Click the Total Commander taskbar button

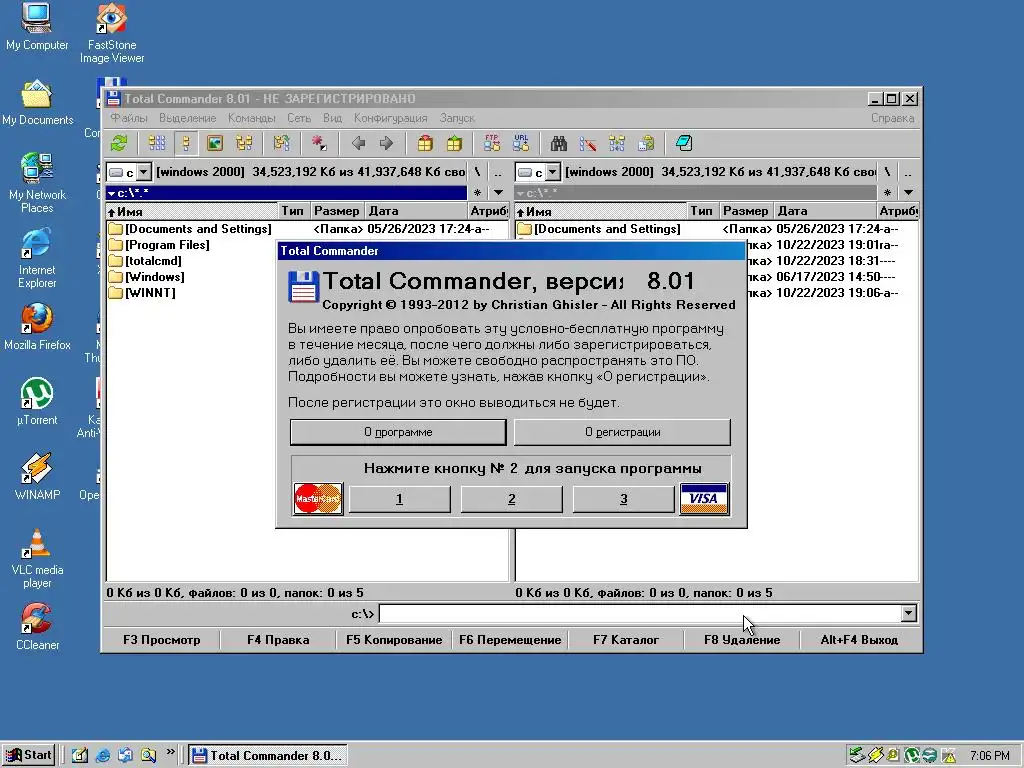click(268, 756)
